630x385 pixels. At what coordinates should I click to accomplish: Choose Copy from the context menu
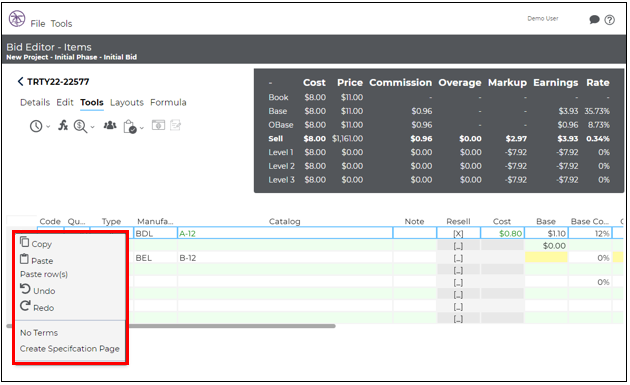(36, 243)
